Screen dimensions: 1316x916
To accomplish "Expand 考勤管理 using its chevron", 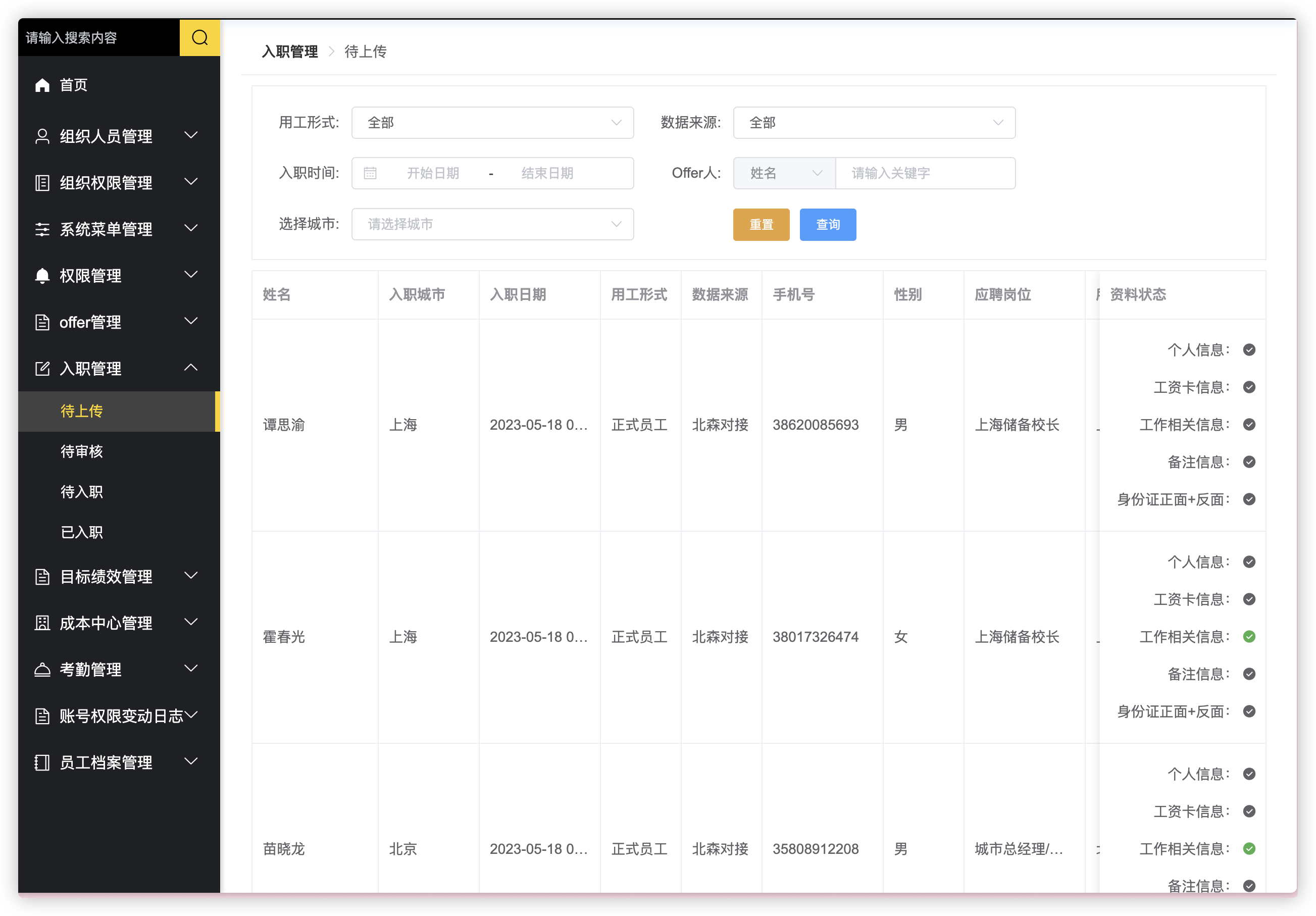I will (x=191, y=669).
